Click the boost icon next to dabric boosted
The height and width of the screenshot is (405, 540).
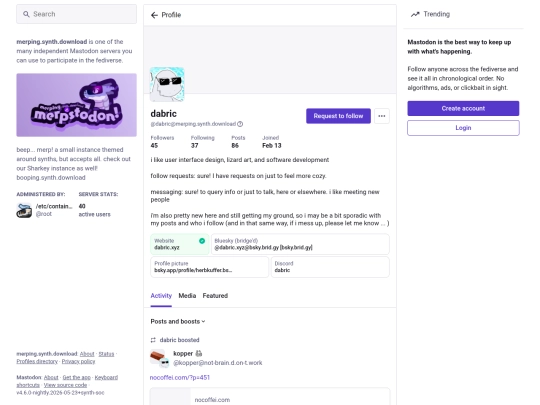(153, 340)
